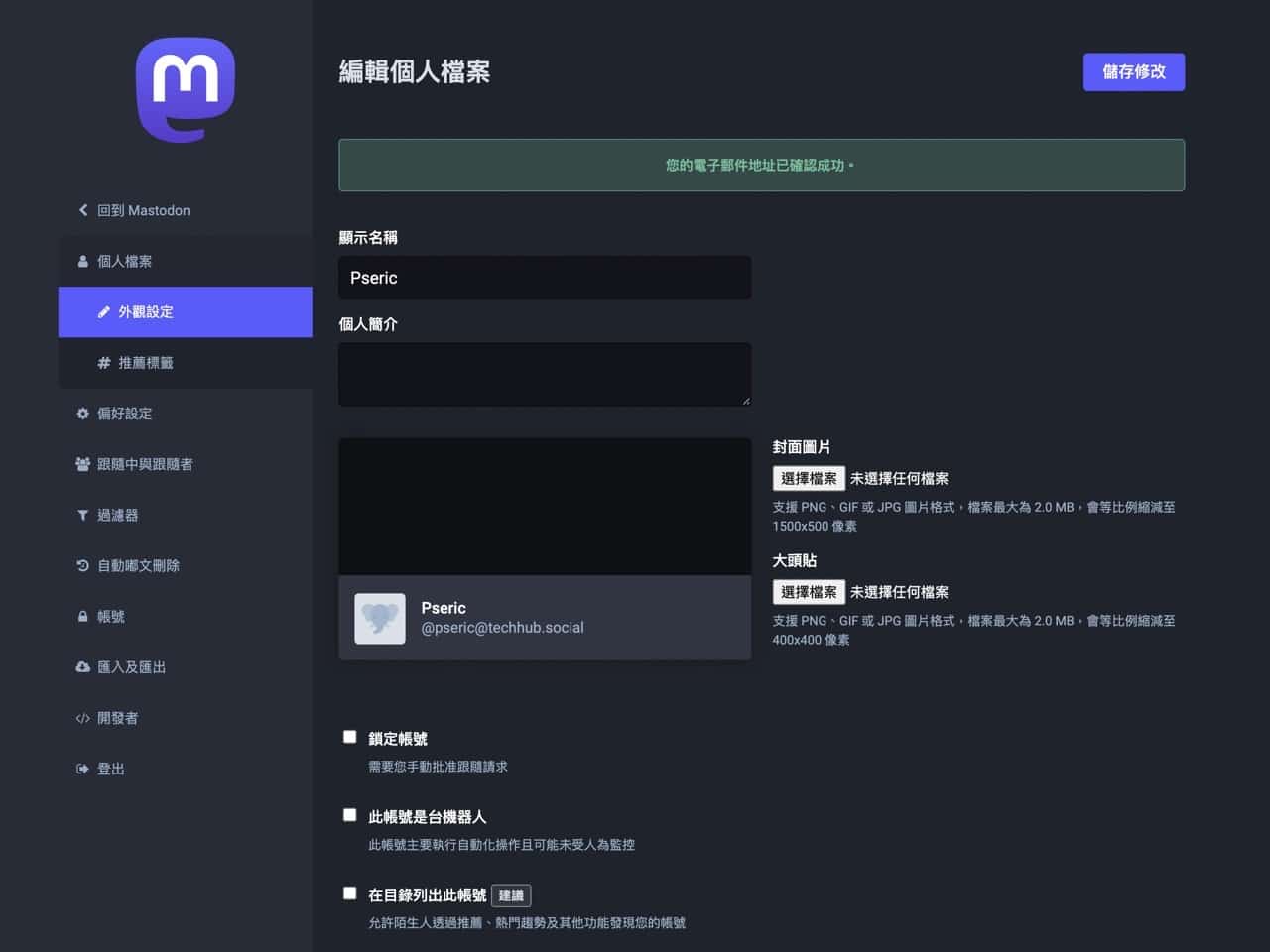Click the back chevron beside 回到 Mastodon

pos(83,210)
